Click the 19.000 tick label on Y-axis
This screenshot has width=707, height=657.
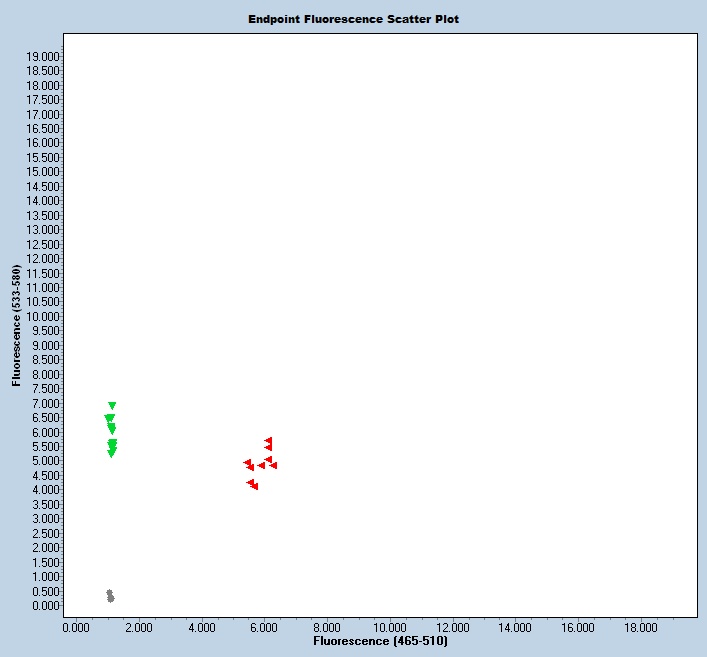pos(43,56)
